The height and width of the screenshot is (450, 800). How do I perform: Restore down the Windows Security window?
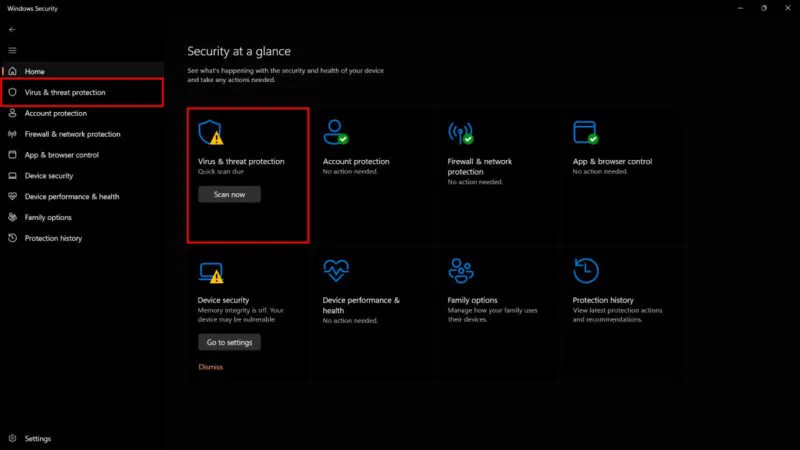[x=764, y=8]
